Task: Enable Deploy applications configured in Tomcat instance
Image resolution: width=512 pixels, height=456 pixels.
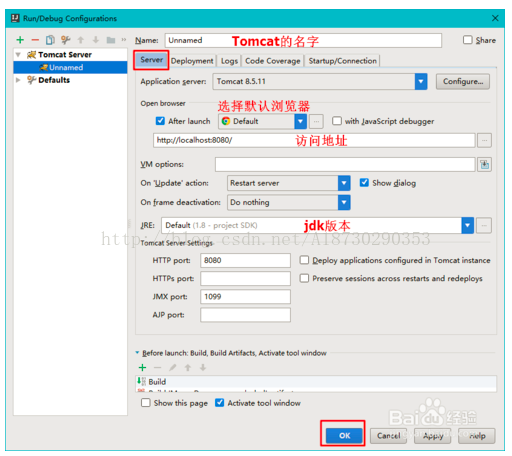Action: [304, 260]
